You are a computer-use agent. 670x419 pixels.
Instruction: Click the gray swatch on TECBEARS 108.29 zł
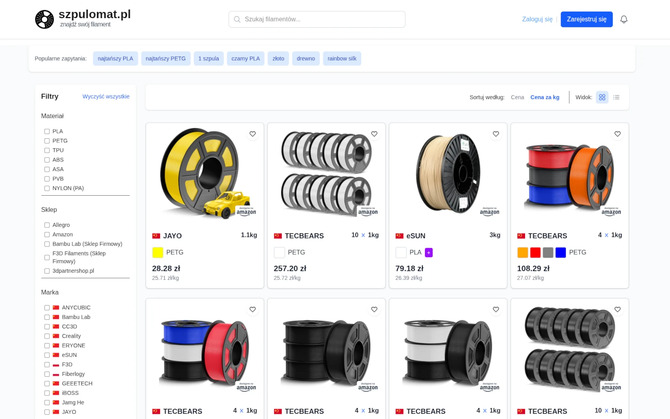tap(548, 252)
